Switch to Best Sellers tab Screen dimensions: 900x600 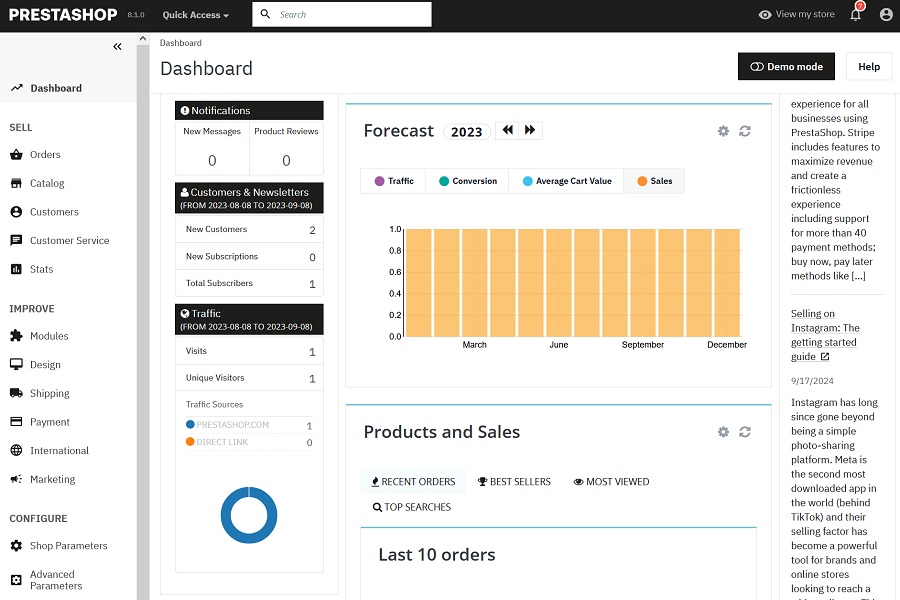tap(514, 482)
